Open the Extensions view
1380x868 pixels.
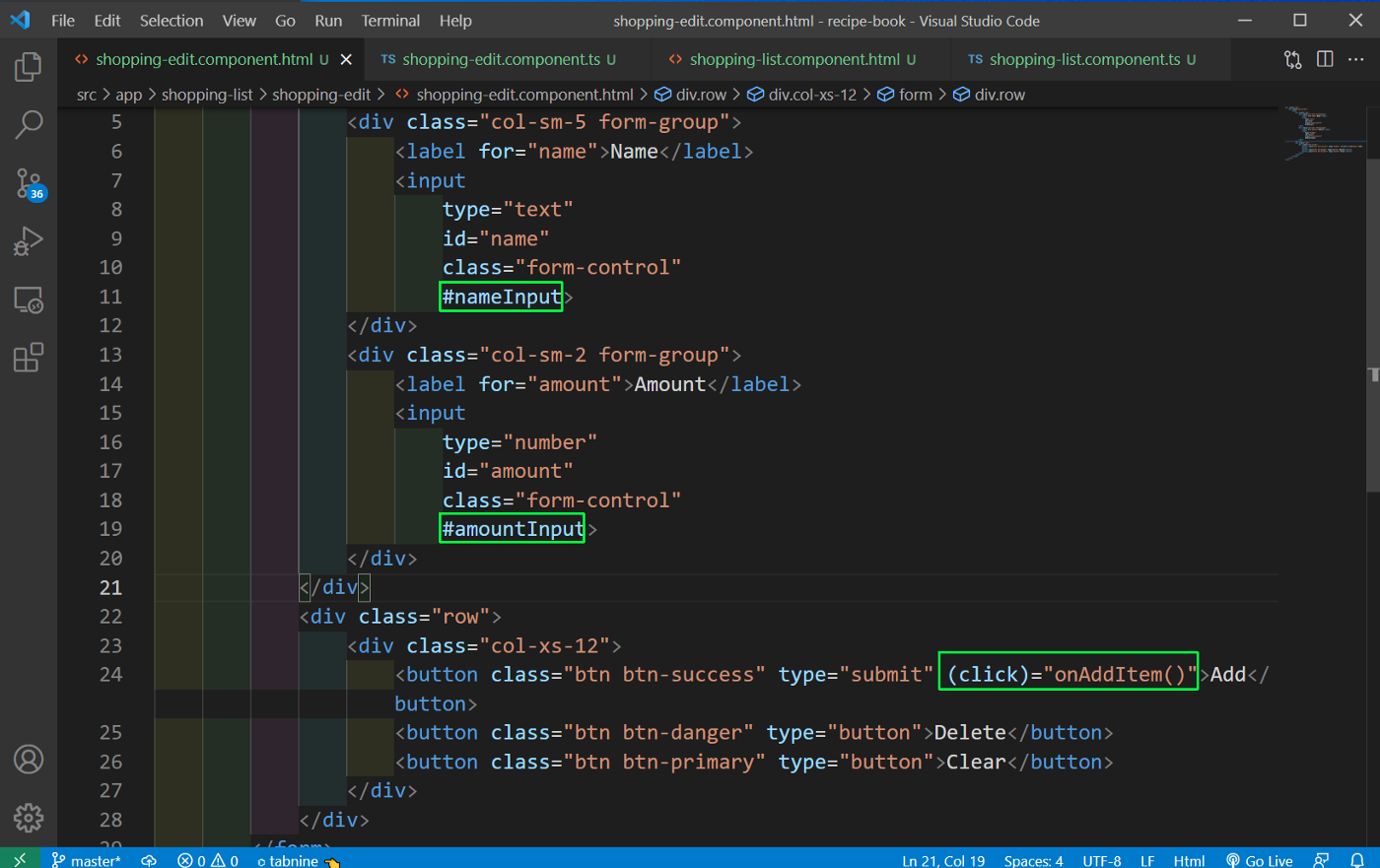pyautogui.click(x=29, y=357)
